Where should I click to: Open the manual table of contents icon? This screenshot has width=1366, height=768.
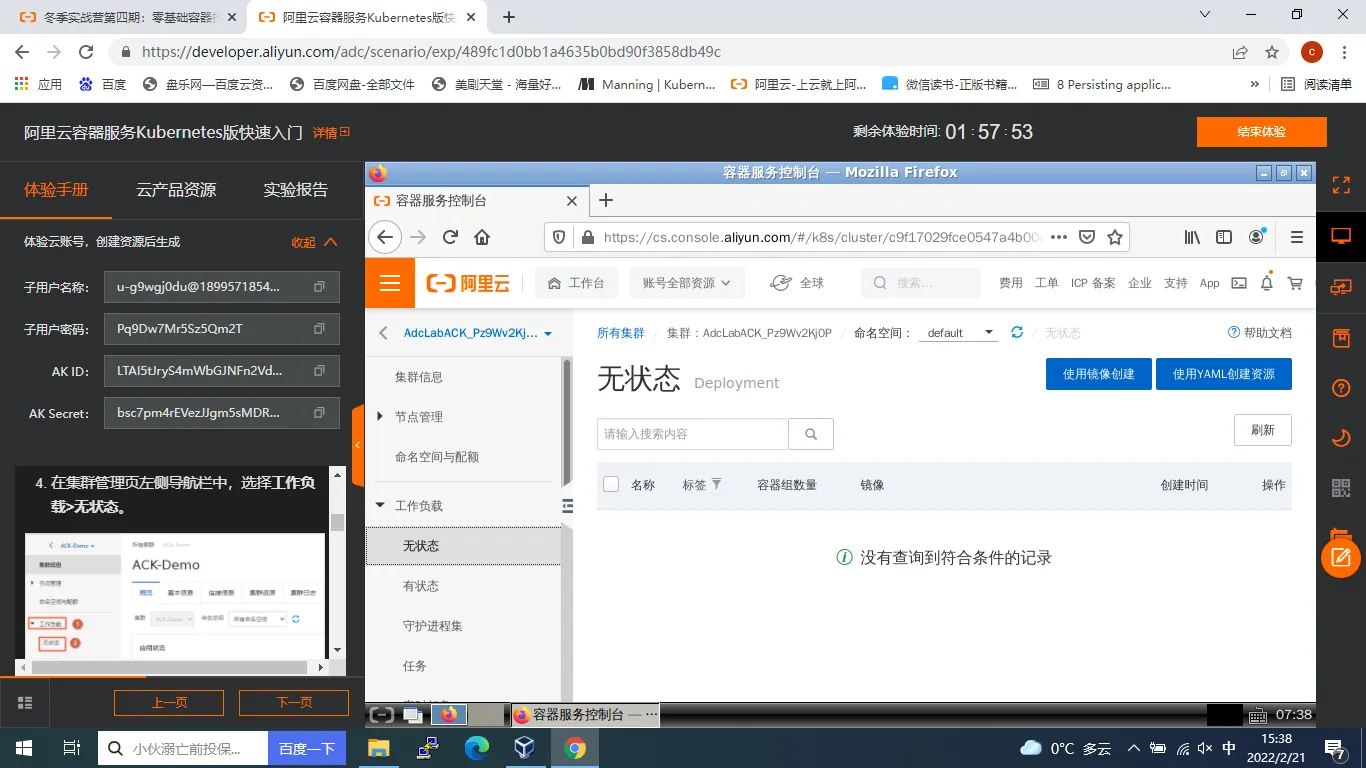click(25, 703)
